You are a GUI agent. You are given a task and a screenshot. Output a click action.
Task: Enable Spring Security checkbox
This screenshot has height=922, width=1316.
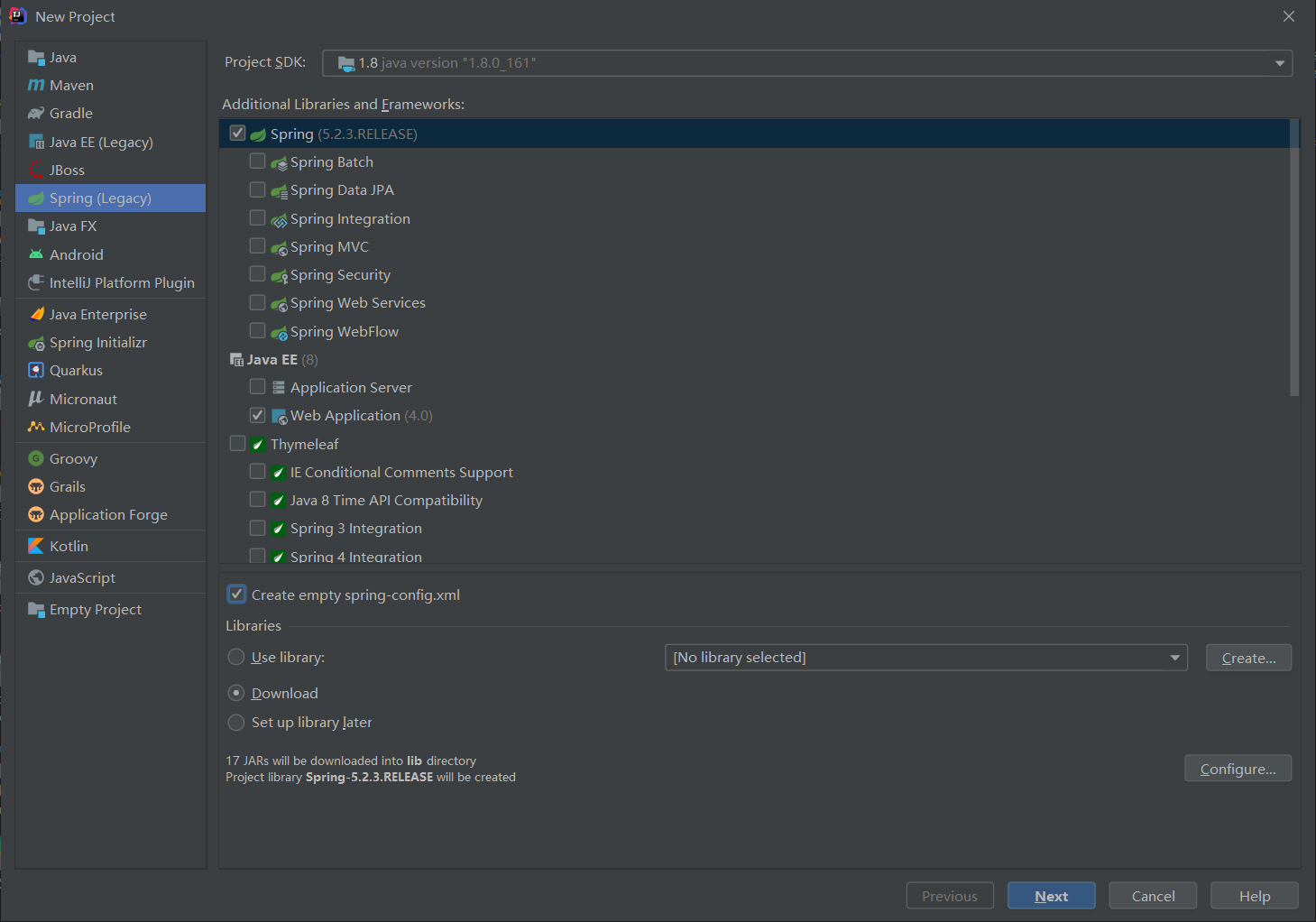pyautogui.click(x=258, y=274)
